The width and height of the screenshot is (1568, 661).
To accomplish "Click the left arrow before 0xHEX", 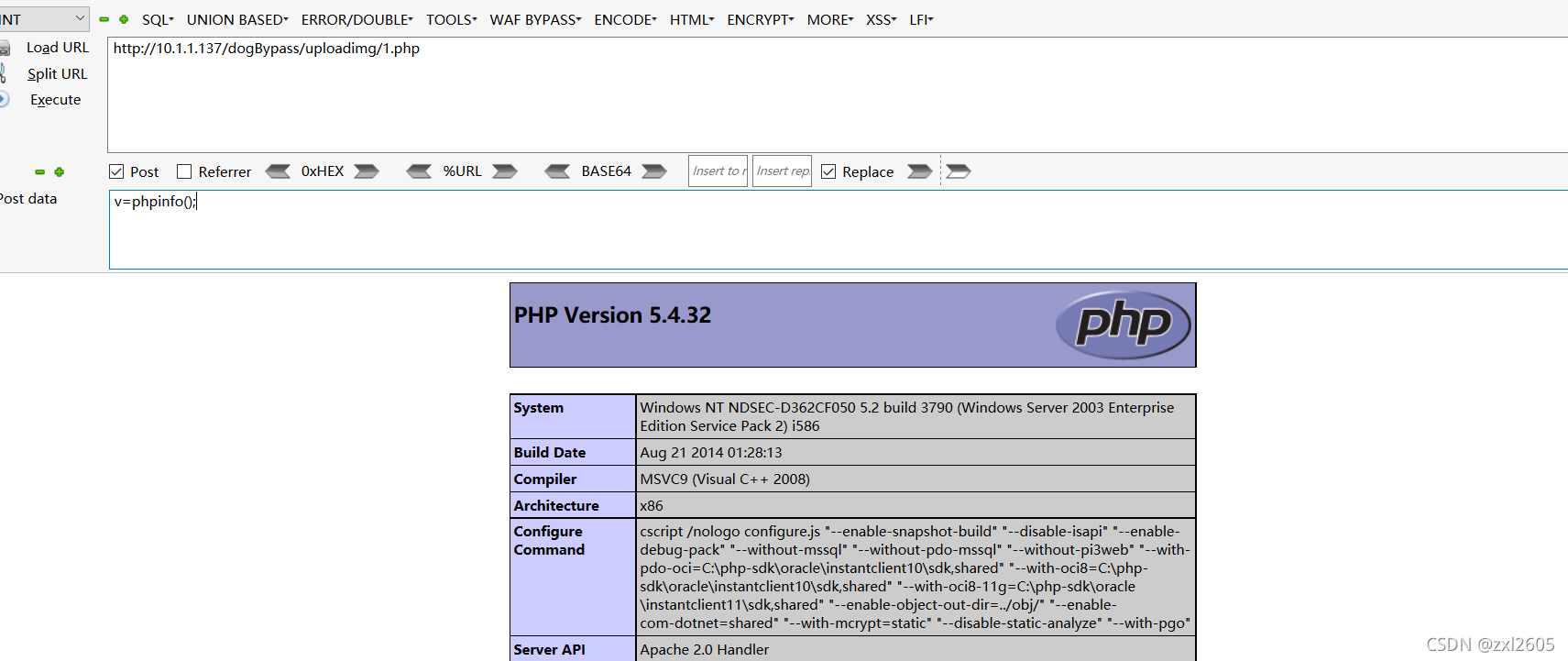I will [278, 171].
